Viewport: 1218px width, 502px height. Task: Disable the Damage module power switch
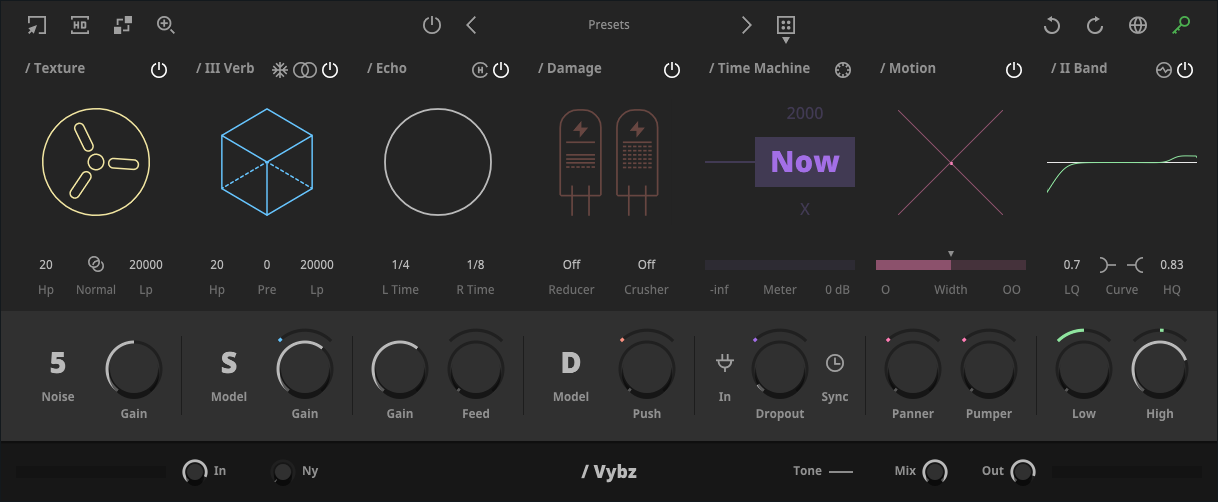[672, 69]
